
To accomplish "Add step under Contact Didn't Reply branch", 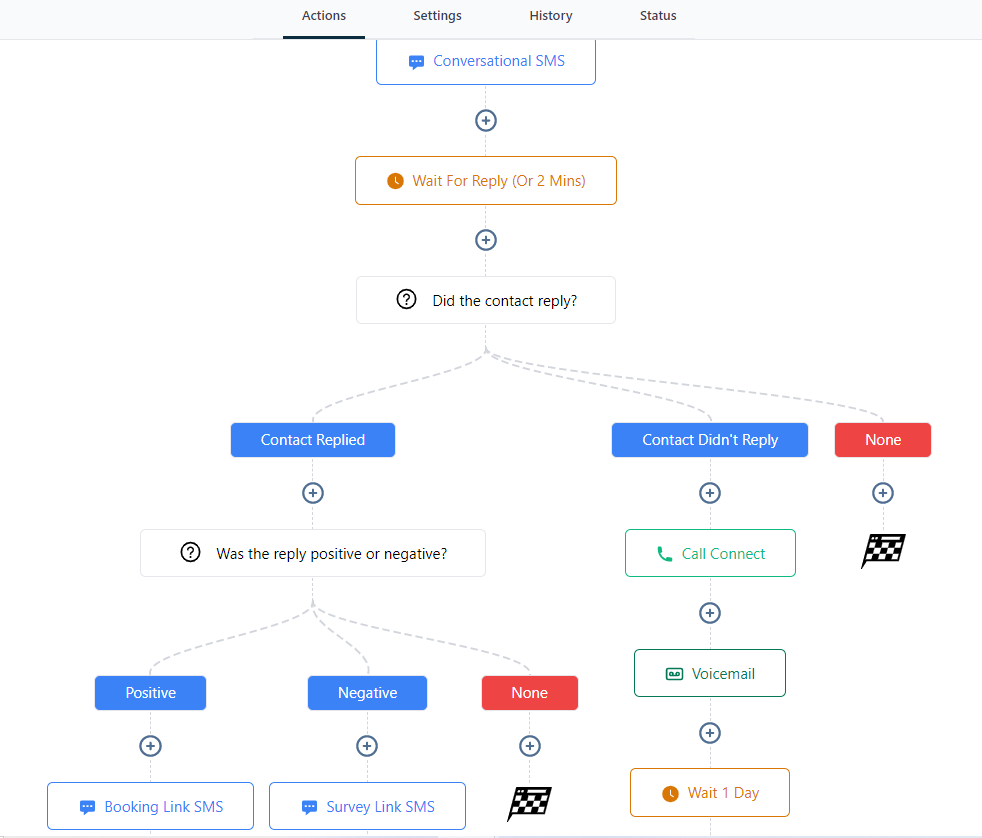I will 709,493.
